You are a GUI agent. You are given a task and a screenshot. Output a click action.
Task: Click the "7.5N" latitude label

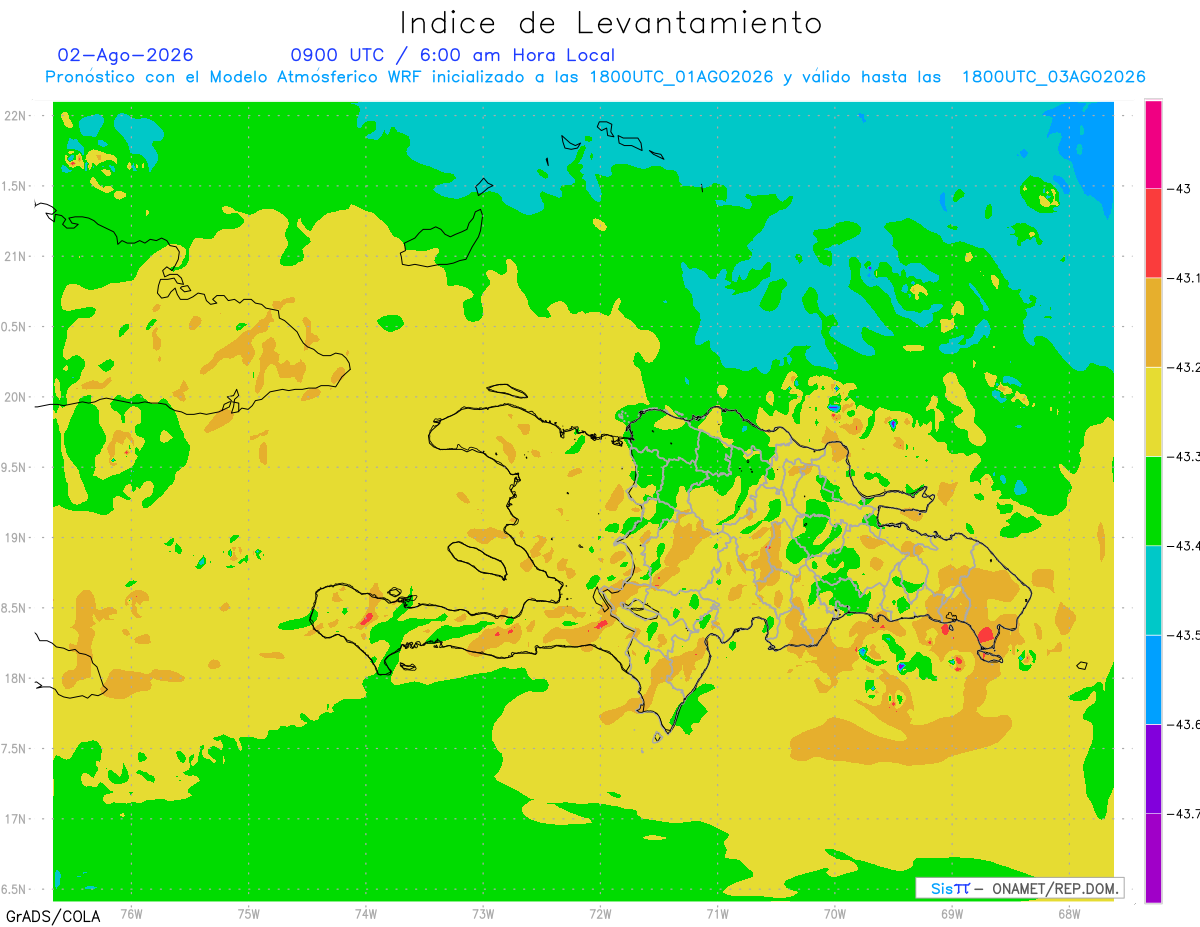point(14,749)
